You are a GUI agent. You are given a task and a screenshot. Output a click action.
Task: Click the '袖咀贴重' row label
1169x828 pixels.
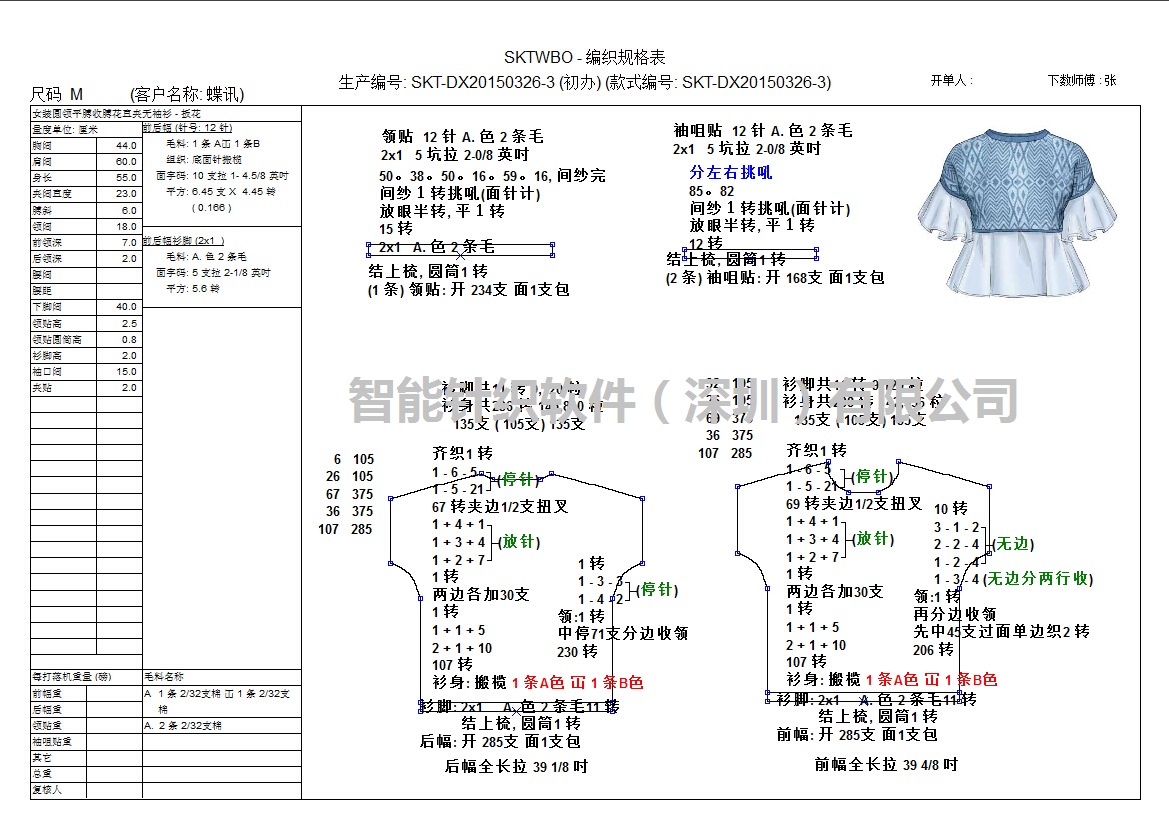pos(51,742)
